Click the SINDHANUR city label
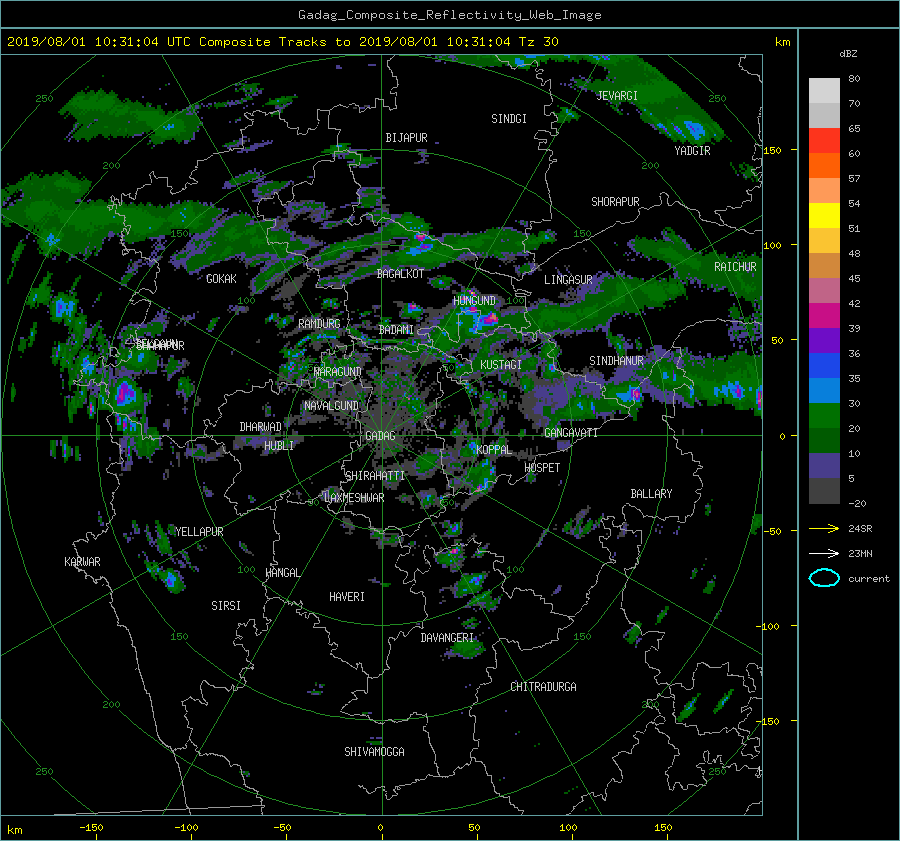This screenshot has width=900, height=841. coord(616,361)
